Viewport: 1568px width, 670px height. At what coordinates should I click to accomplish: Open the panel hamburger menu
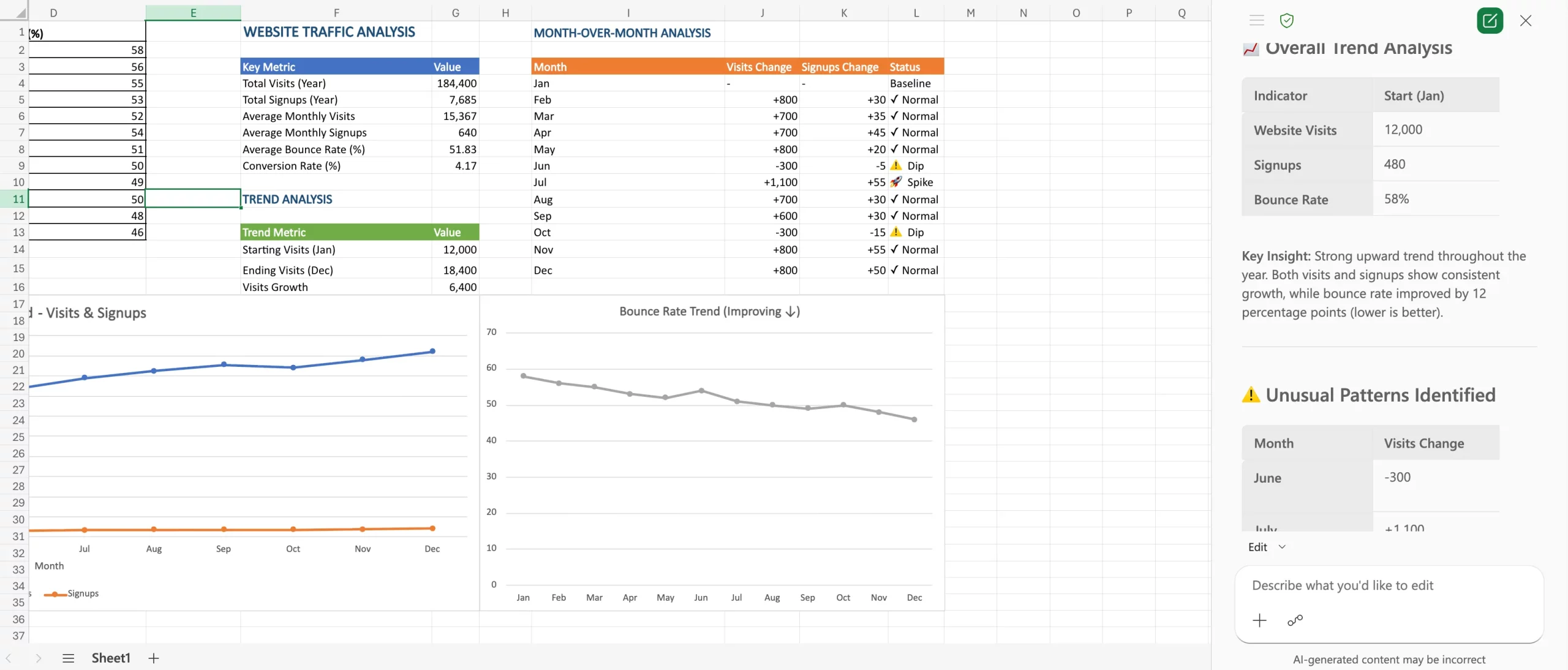[x=1256, y=20]
